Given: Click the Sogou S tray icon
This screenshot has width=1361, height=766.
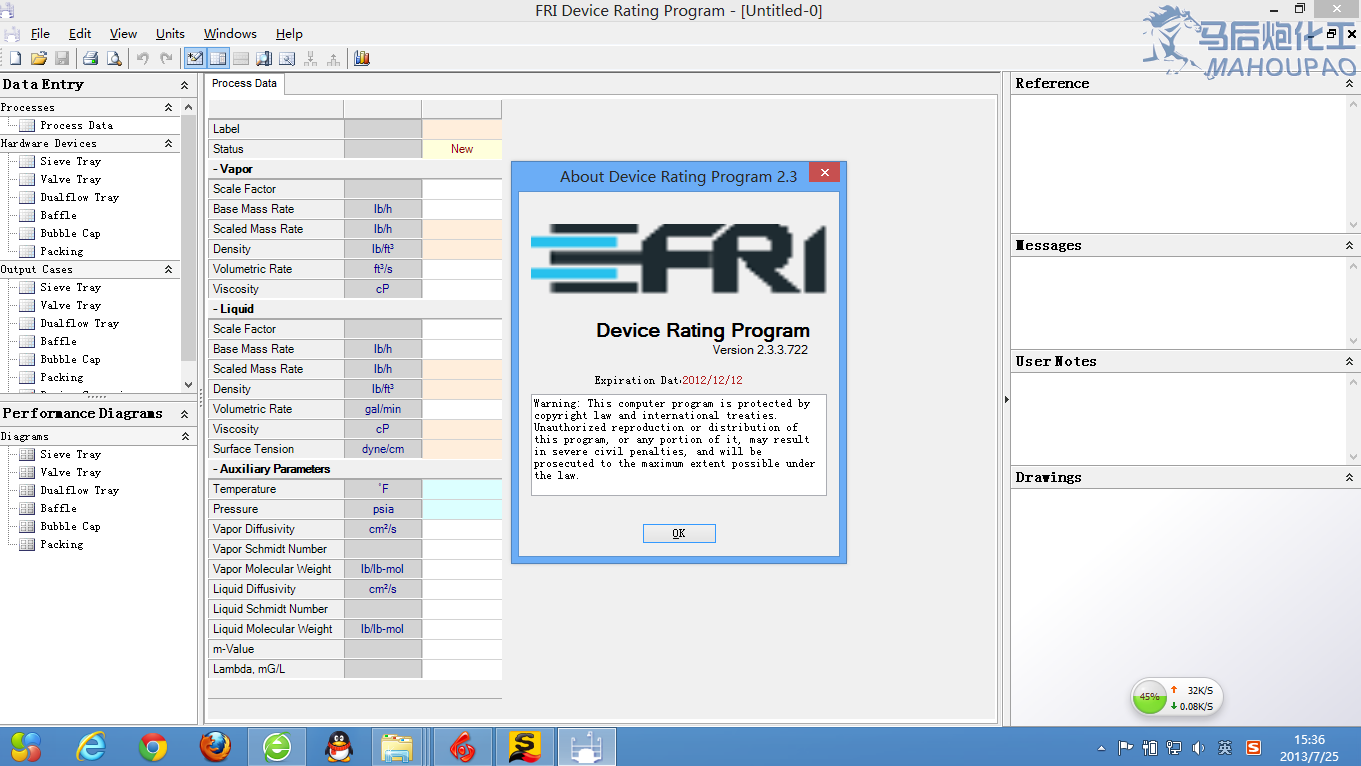Looking at the screenshot, I should (1253, 747).
